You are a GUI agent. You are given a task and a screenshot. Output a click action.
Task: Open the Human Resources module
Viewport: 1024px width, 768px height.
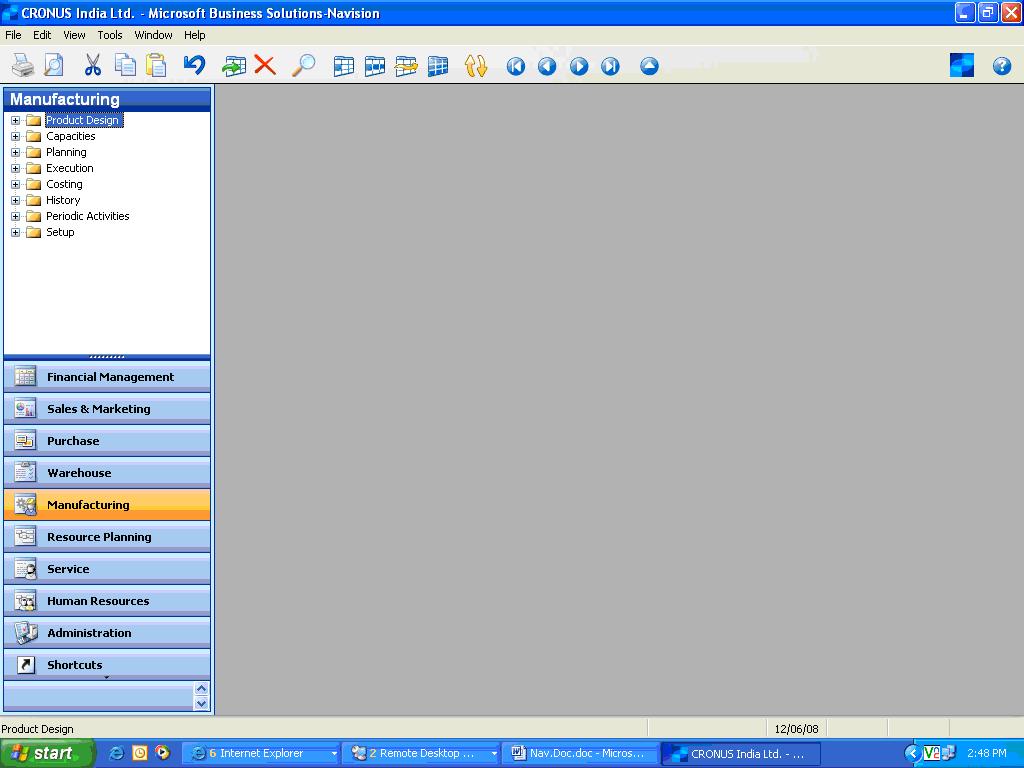click(x=107, y=601)
